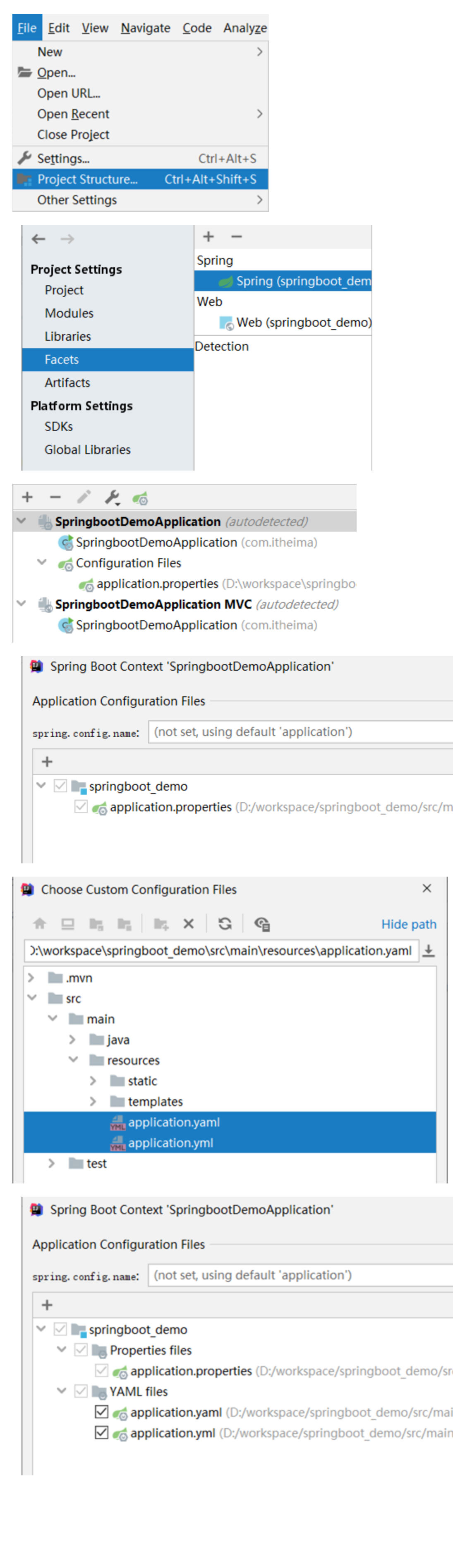Collapse the YAML files group chevron
Image resolution: width=453 pixels, height=1568 pixels.
point(62,1391)
